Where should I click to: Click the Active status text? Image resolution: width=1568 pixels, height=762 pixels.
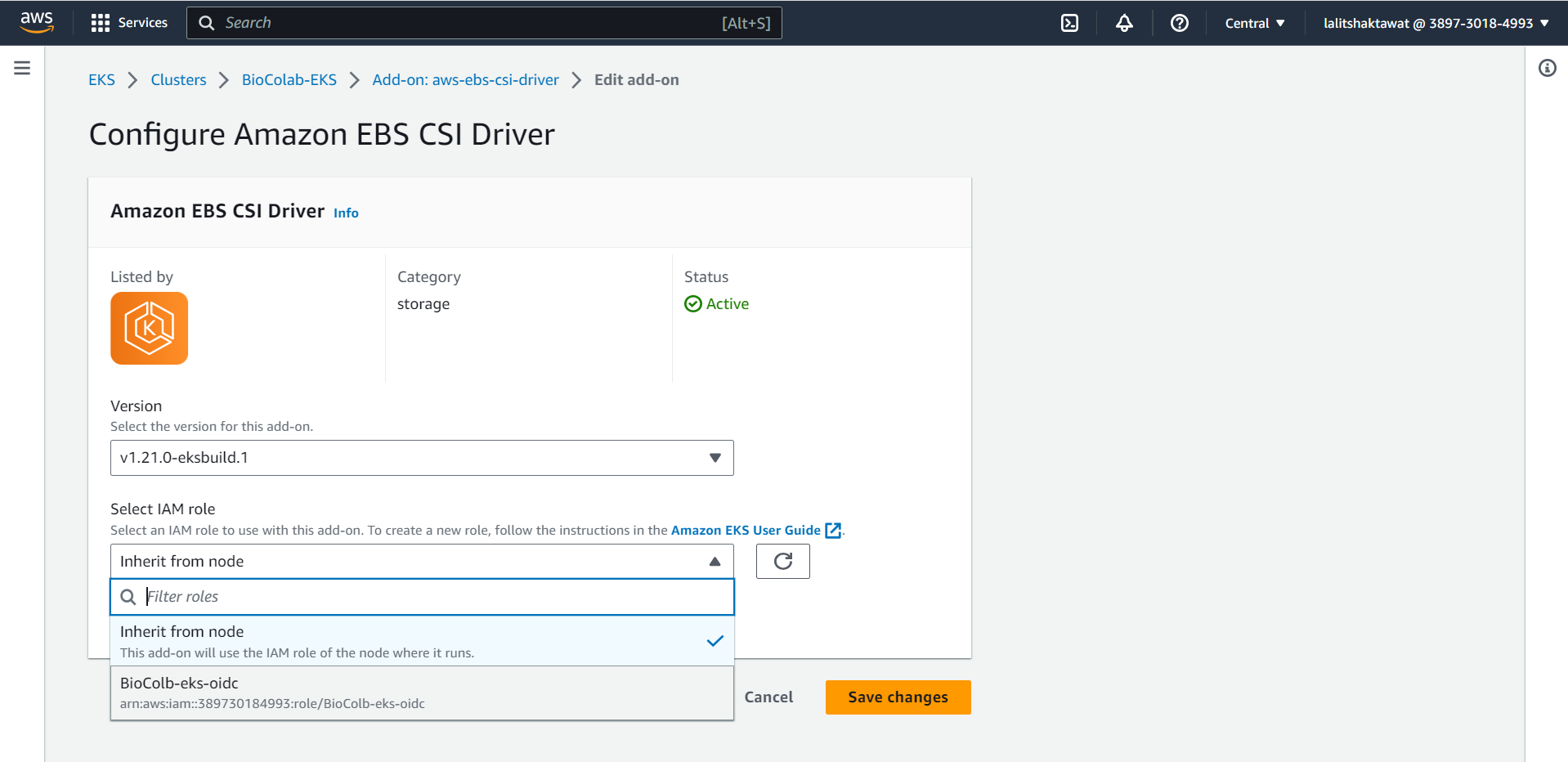(x=728, y=304)
